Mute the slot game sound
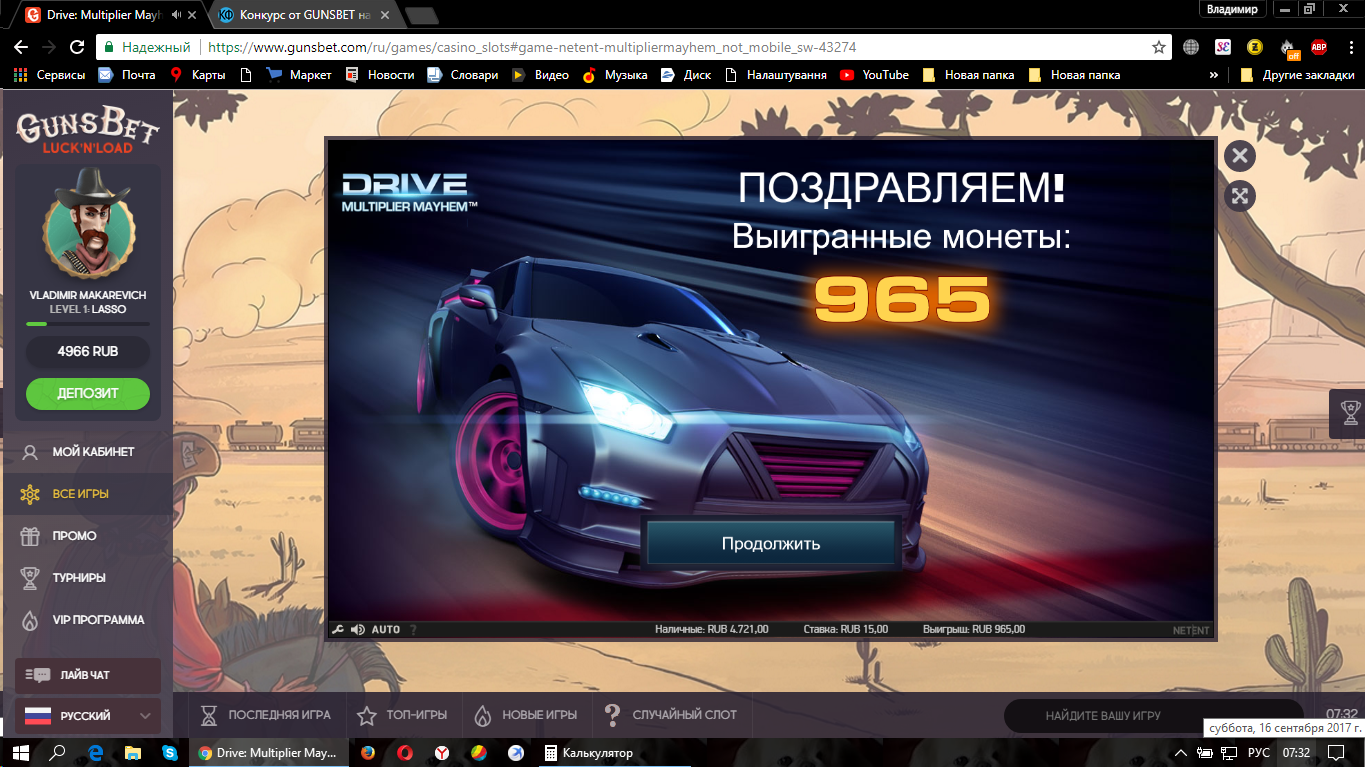Viewport: 1365px width, 767px height. pos(358,630)
